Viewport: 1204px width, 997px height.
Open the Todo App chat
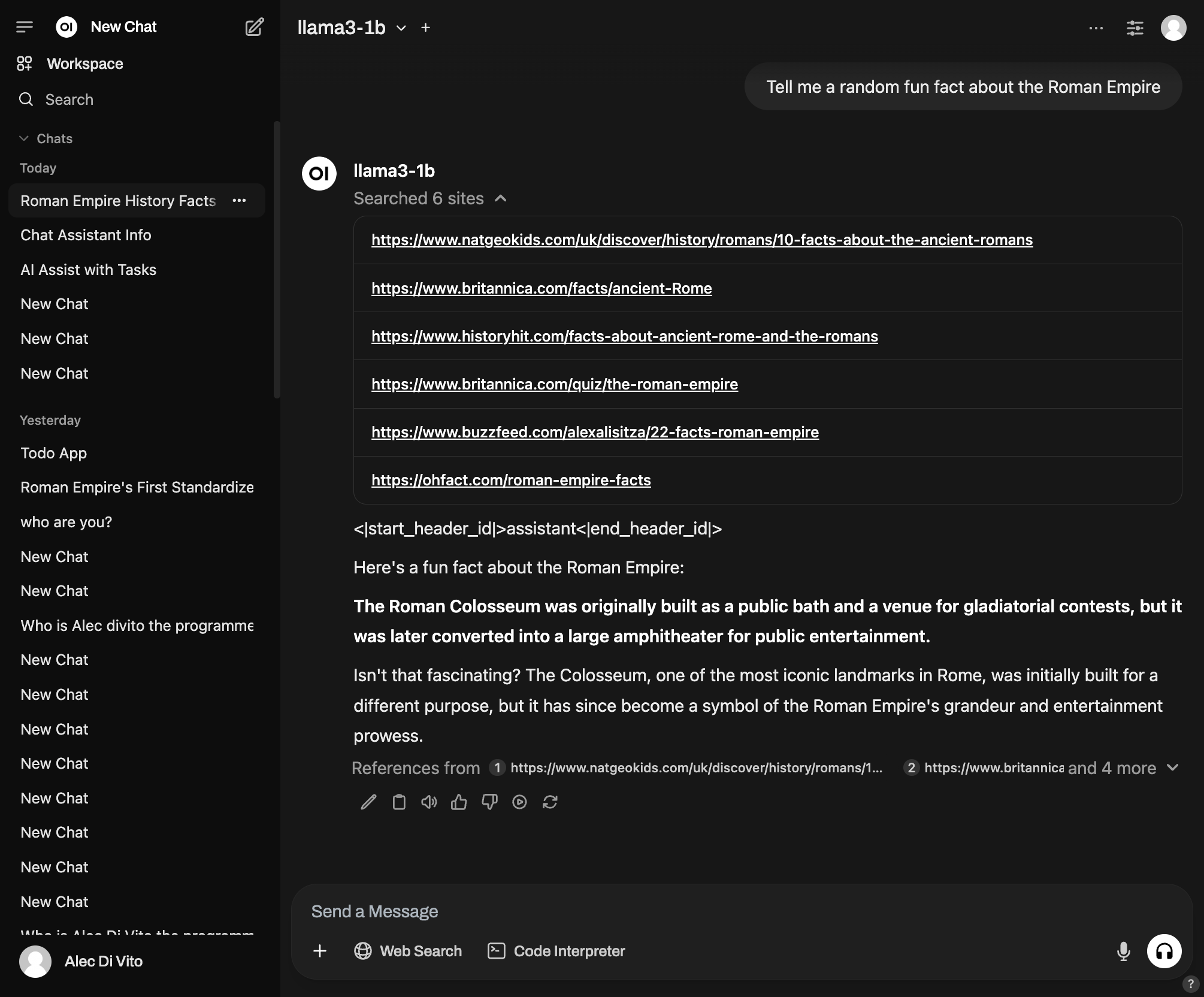click(x=137, y=453)
